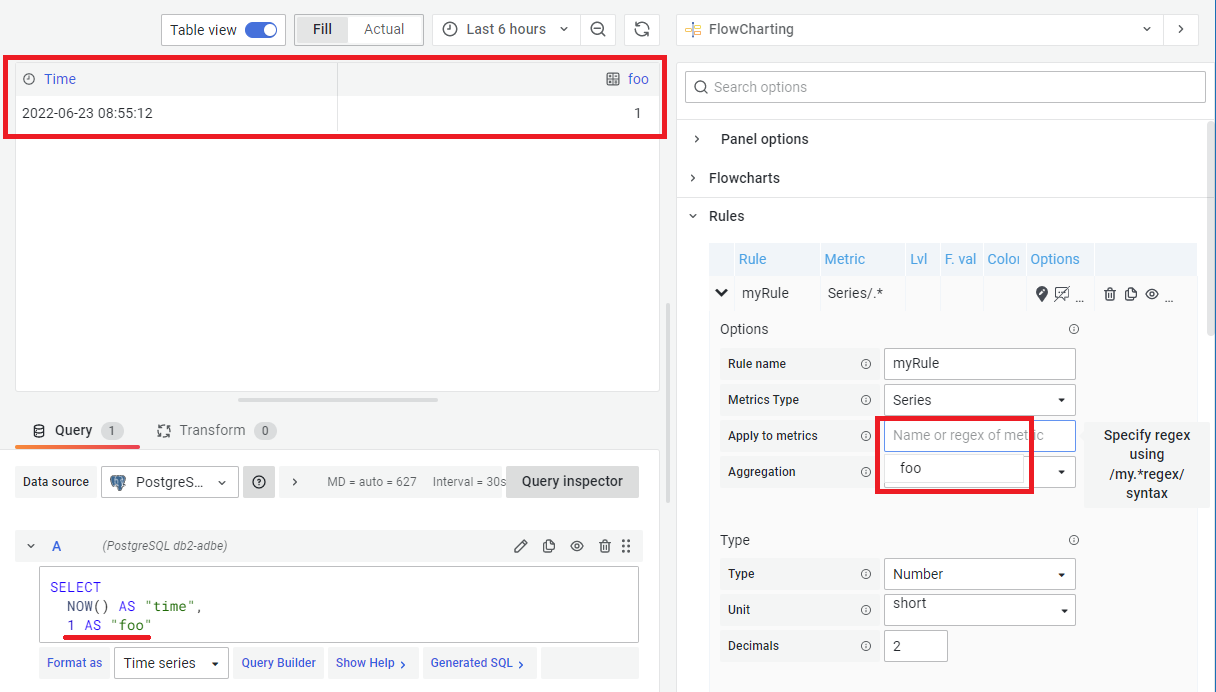Click the info icon beside Aggregation
Screen dimensions: 1216x692
pos(866,472)
